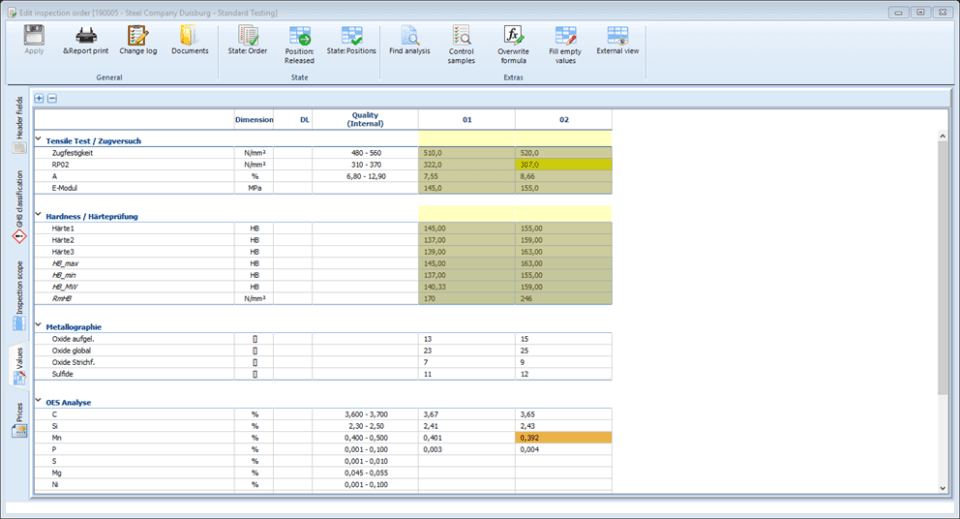The height and width of the screenshot is (519, 960).
Task: Switch to Inspection scope side tab
Action: click(x=19, y=296)
